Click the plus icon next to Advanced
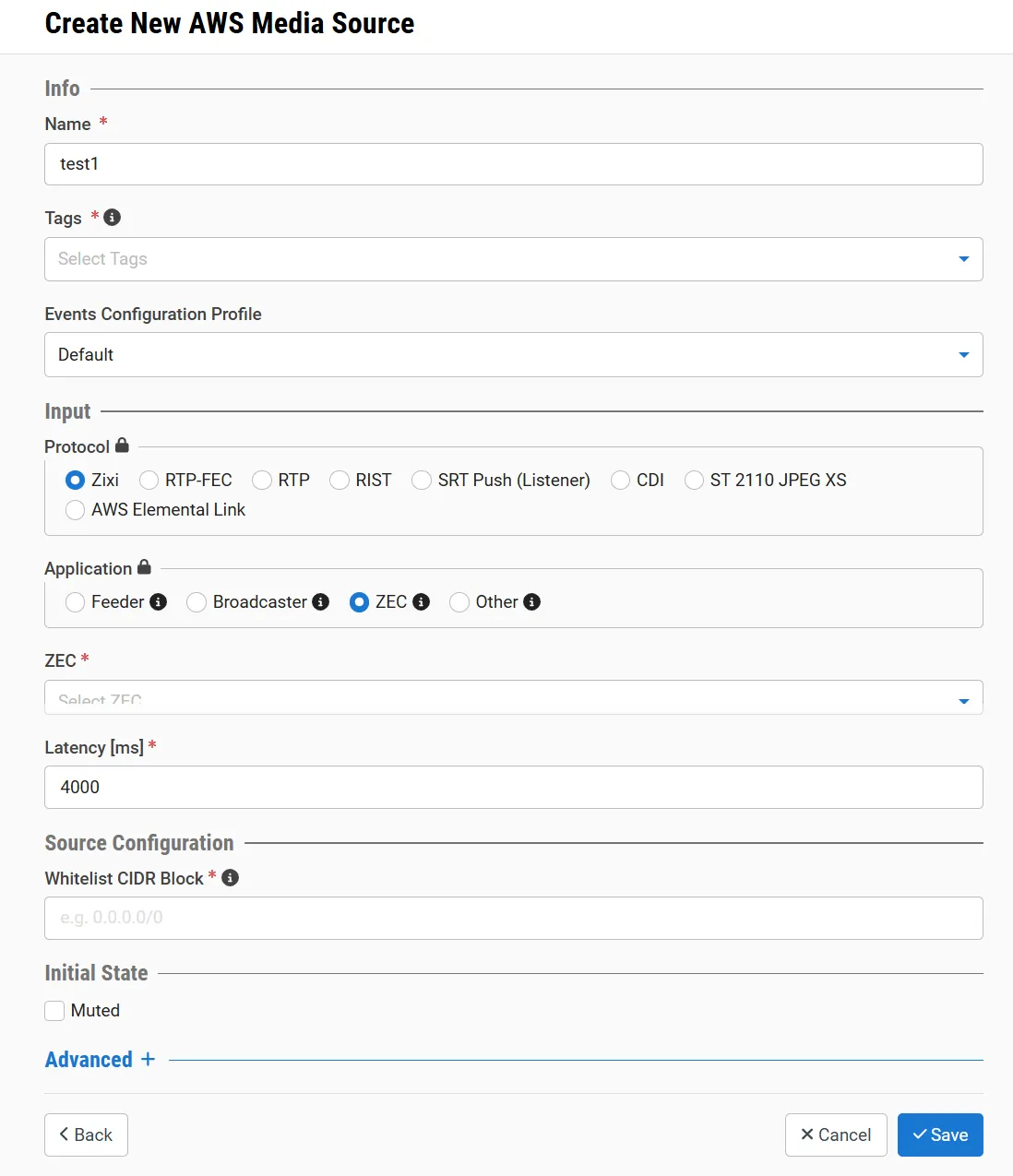This screenshot has width=1013, height=1176. pos(148,1060)
